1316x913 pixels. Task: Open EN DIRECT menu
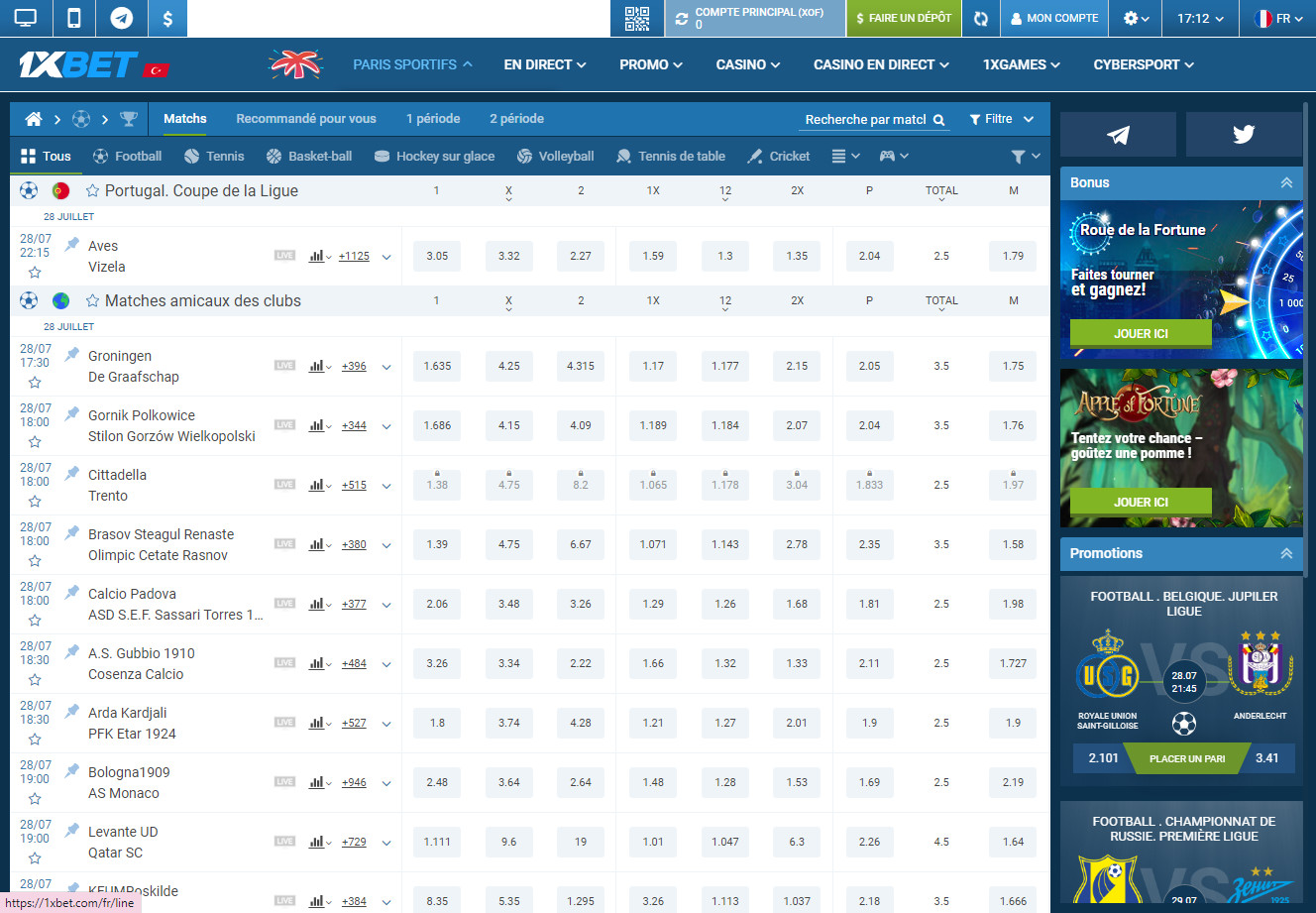(545, 64)
